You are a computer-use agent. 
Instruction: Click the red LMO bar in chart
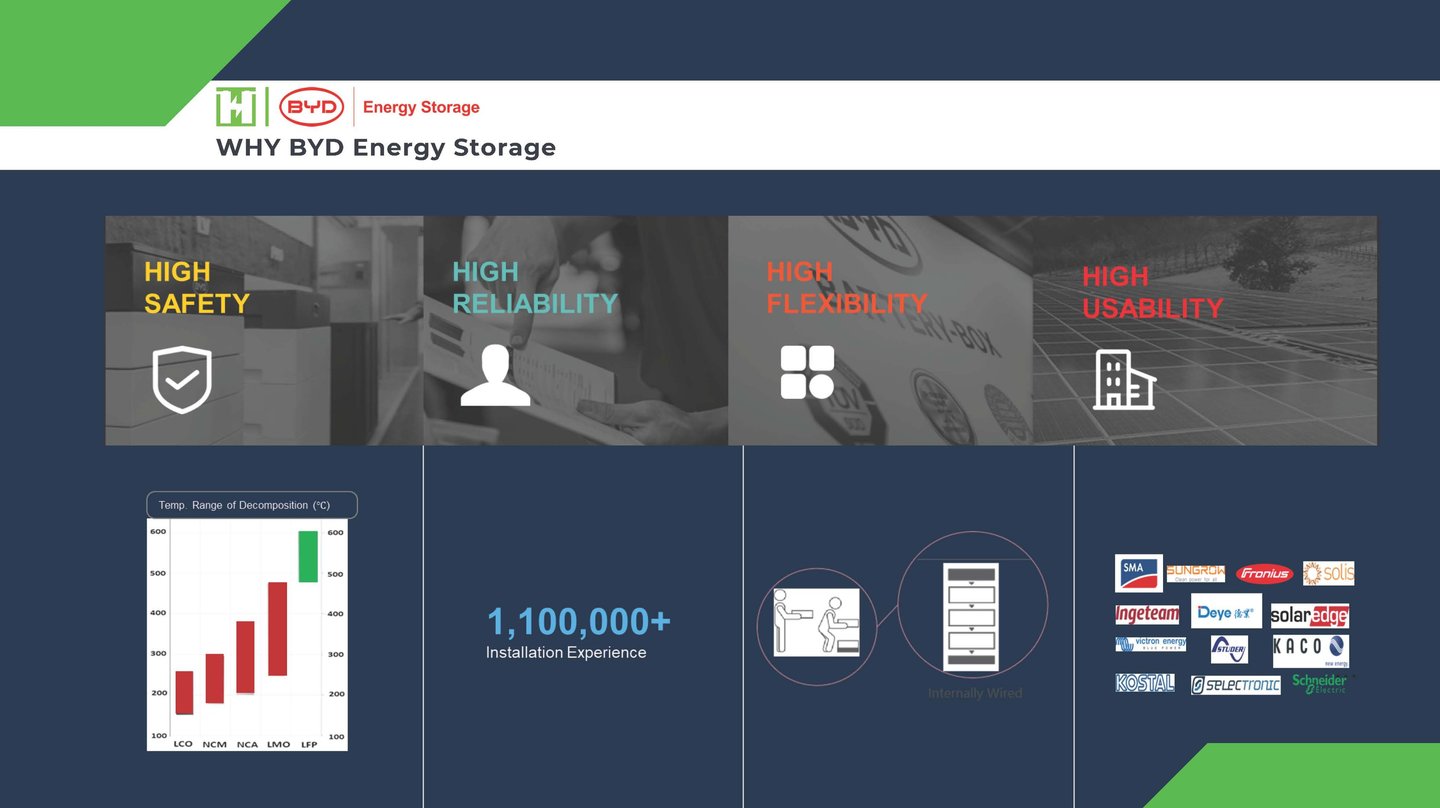coord(277,629)
